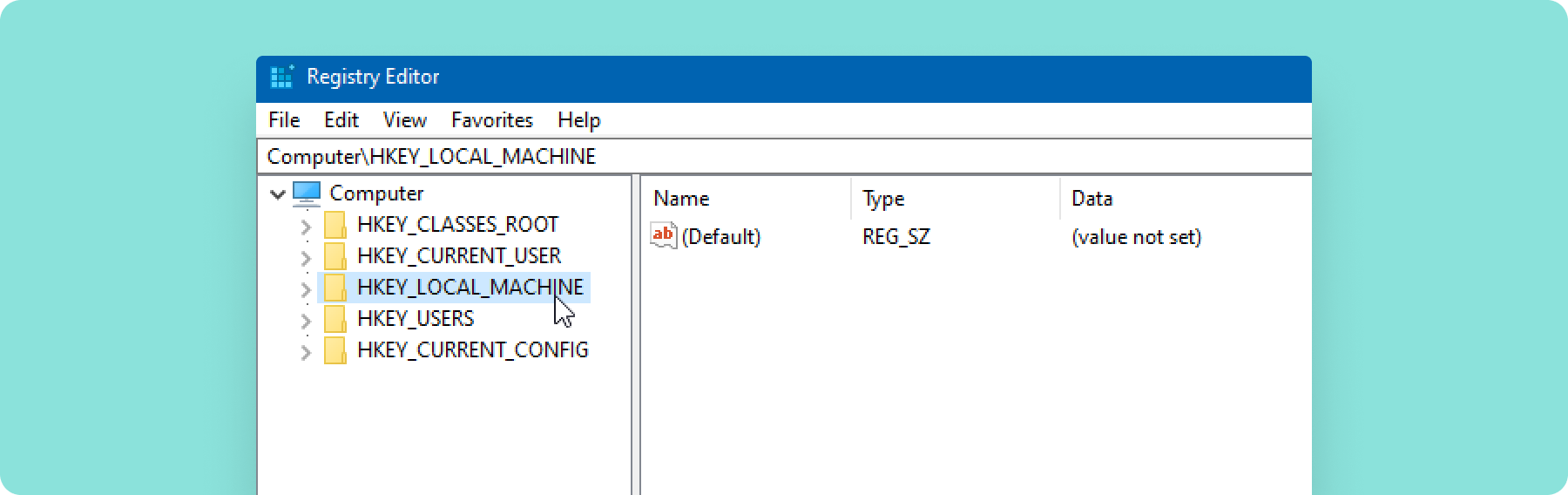Click the registry path address bar
1568x495 pixels.
pyautogui.click(x=784, y=156)
